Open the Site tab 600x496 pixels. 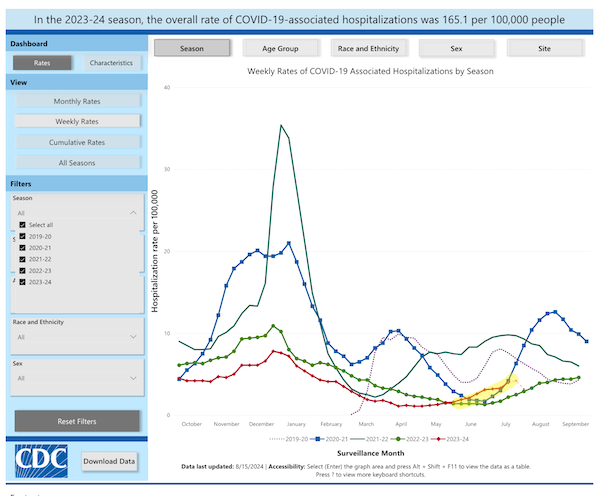(546, 48)
